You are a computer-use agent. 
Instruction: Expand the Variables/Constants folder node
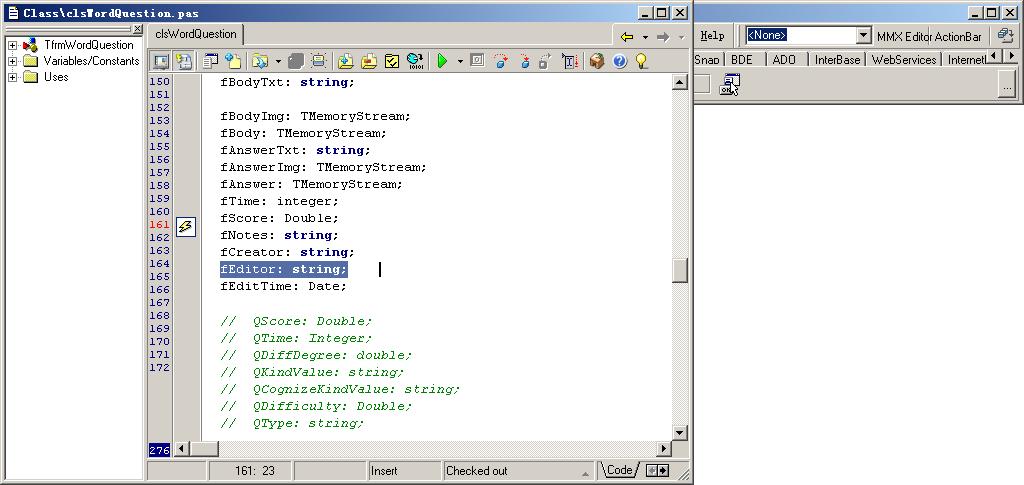(13, 61)
